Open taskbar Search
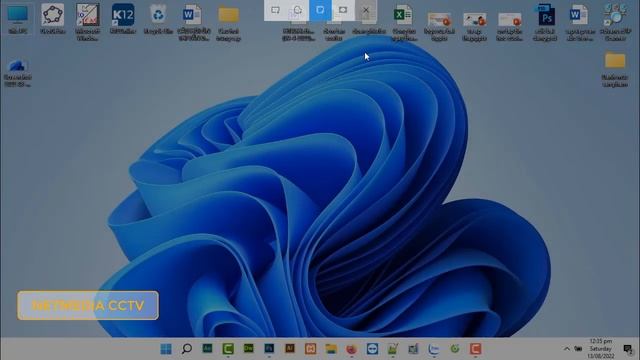This screenshot has height=360, width=640. (187, 349)
